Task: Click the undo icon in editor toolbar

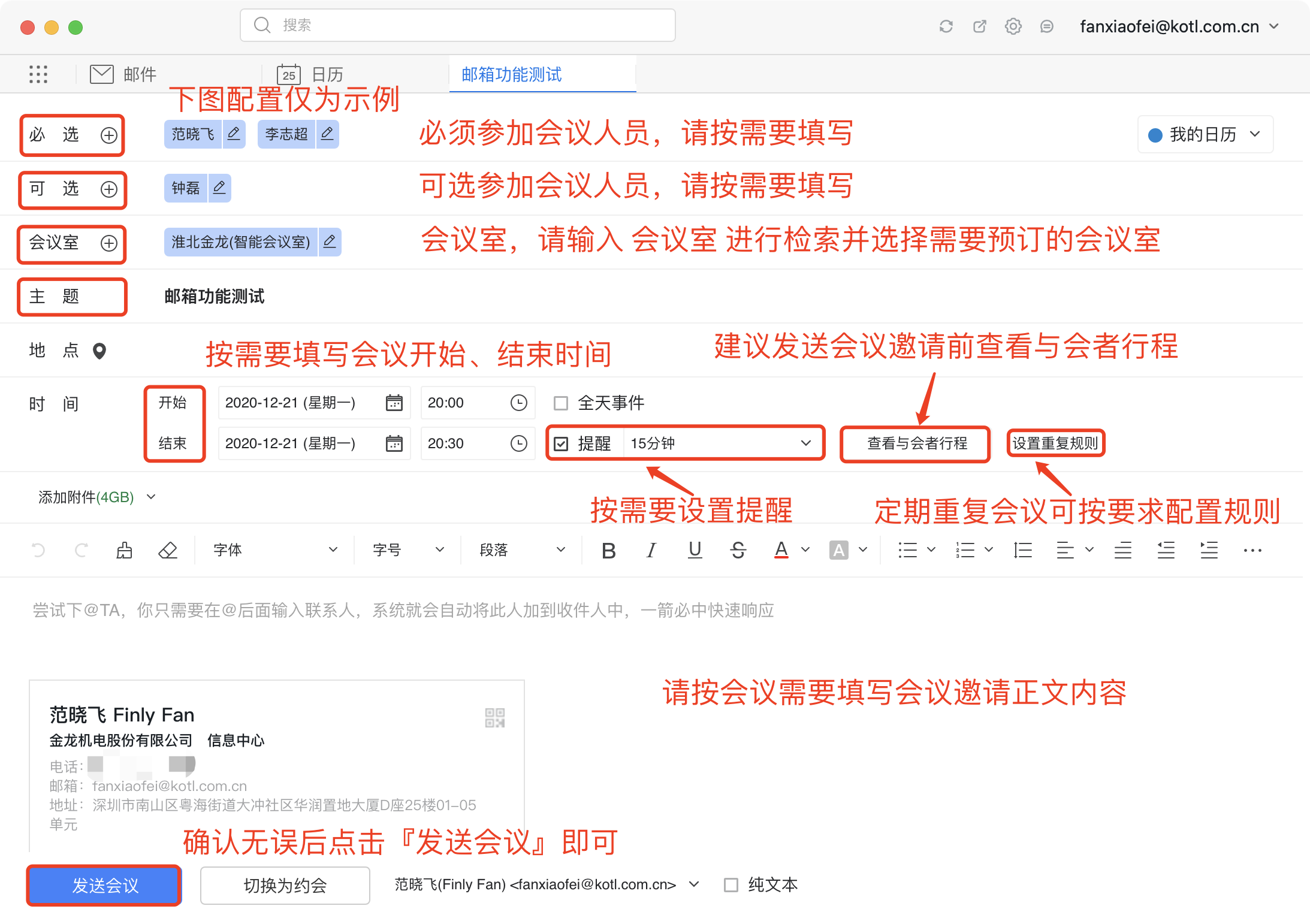Action: (38, 550)
